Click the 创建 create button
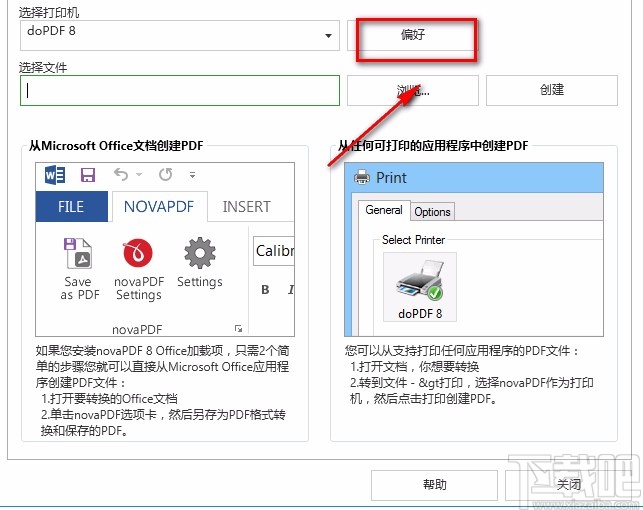 (552, 90)
